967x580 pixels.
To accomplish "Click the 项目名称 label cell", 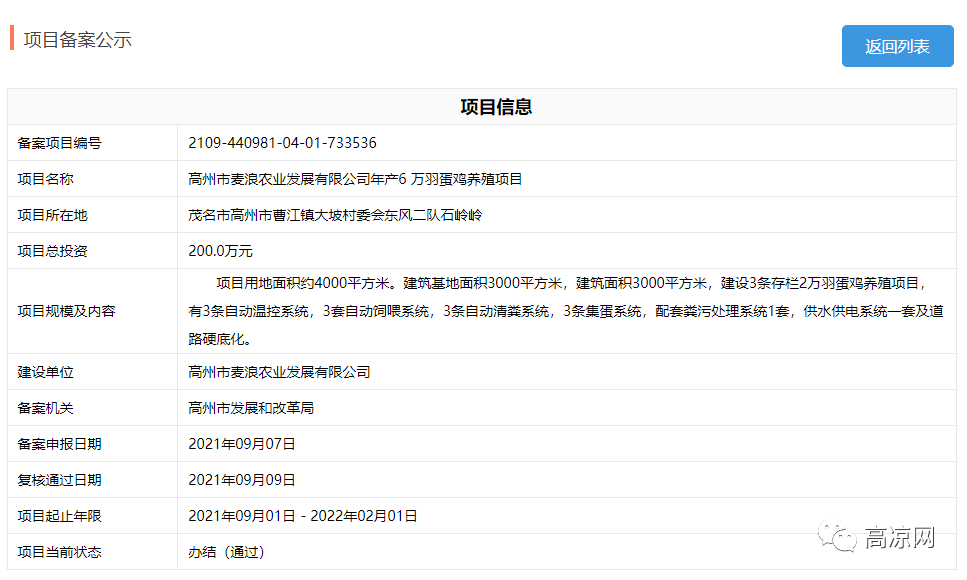I will pyautogui.click(x=93, y=179).
